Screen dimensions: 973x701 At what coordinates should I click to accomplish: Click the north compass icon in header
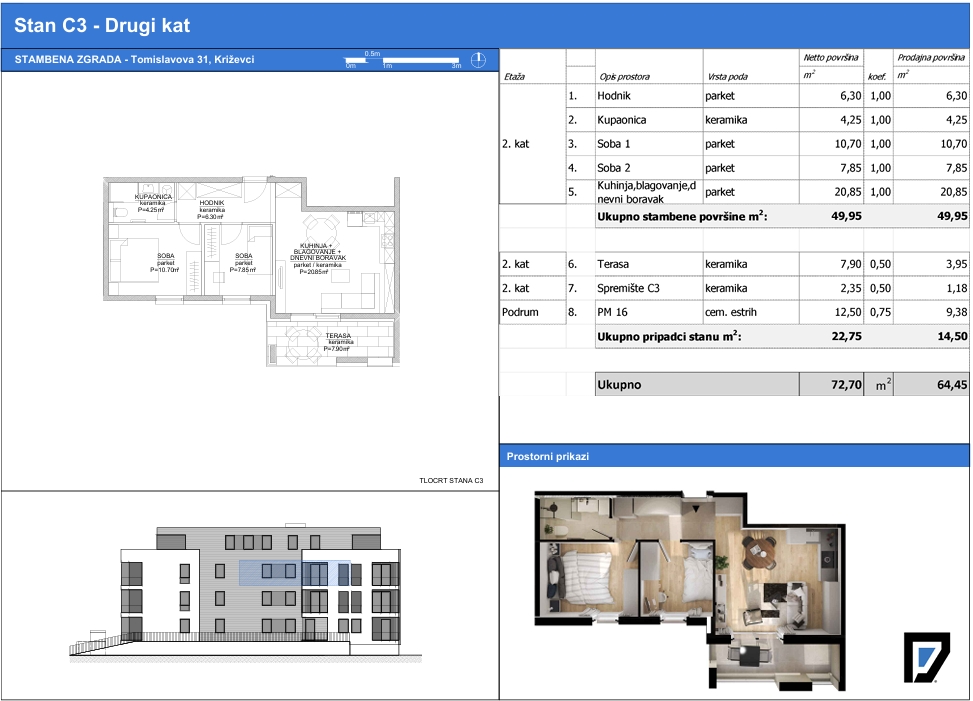(478, 60)
